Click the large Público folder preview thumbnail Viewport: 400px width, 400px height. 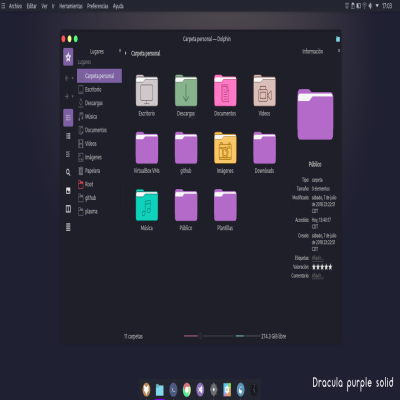[315, 114]
